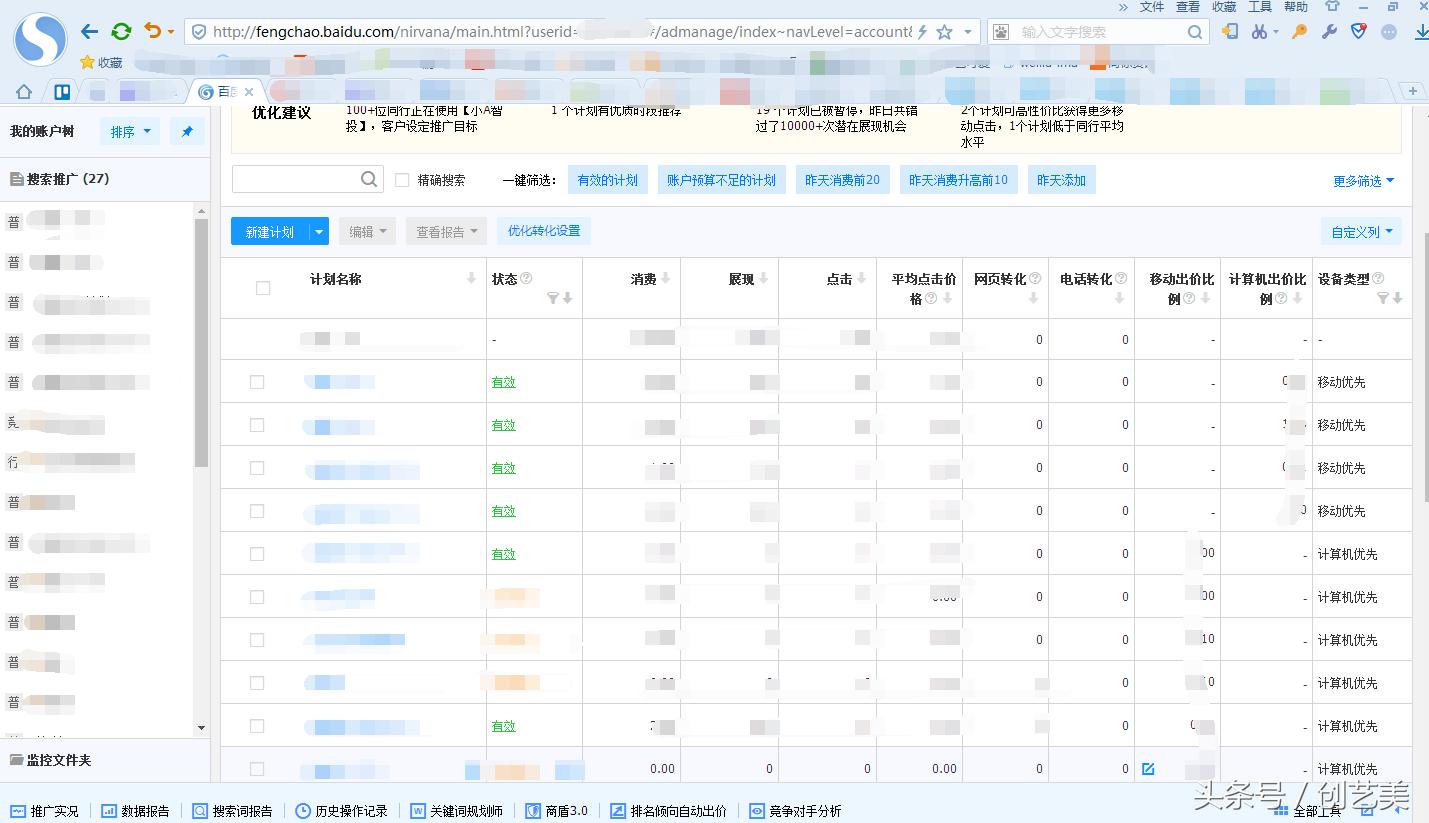Screen dimensions: 1429x823
Task: Open the 新建计划 dropdown arrow
Action: tap(317, 231)
